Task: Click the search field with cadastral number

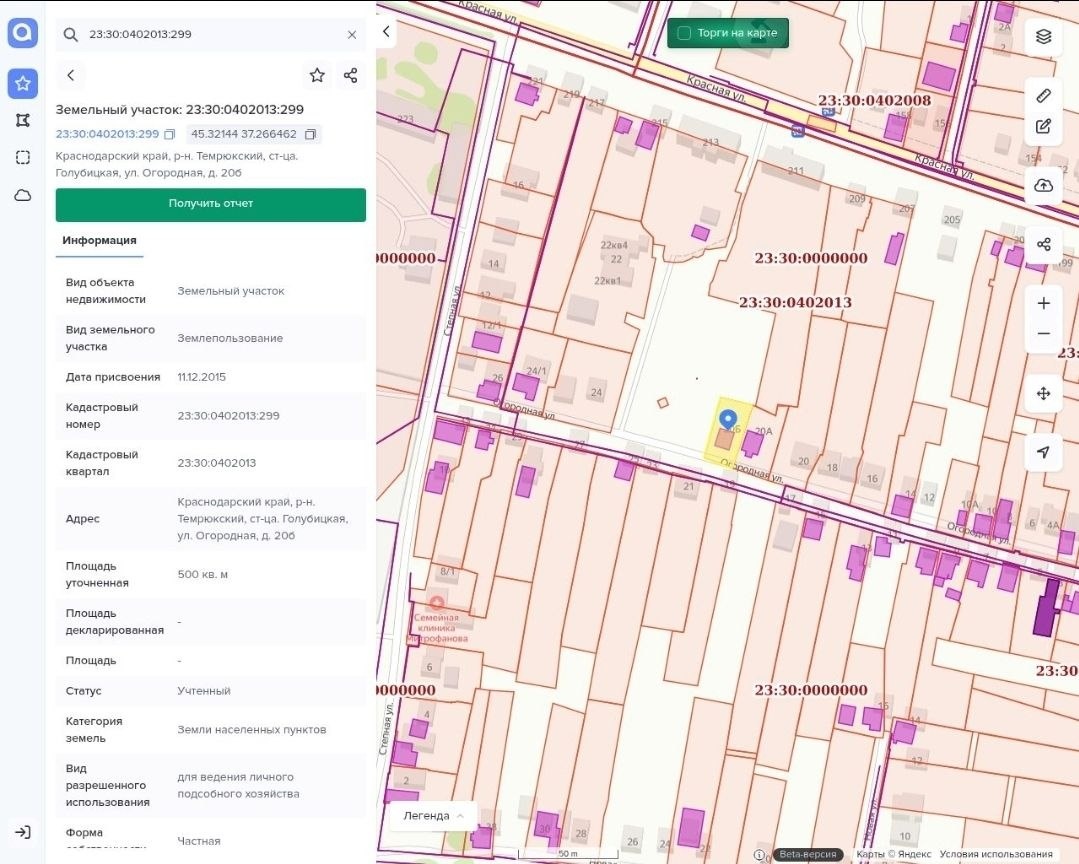Action: click(211, 34)
